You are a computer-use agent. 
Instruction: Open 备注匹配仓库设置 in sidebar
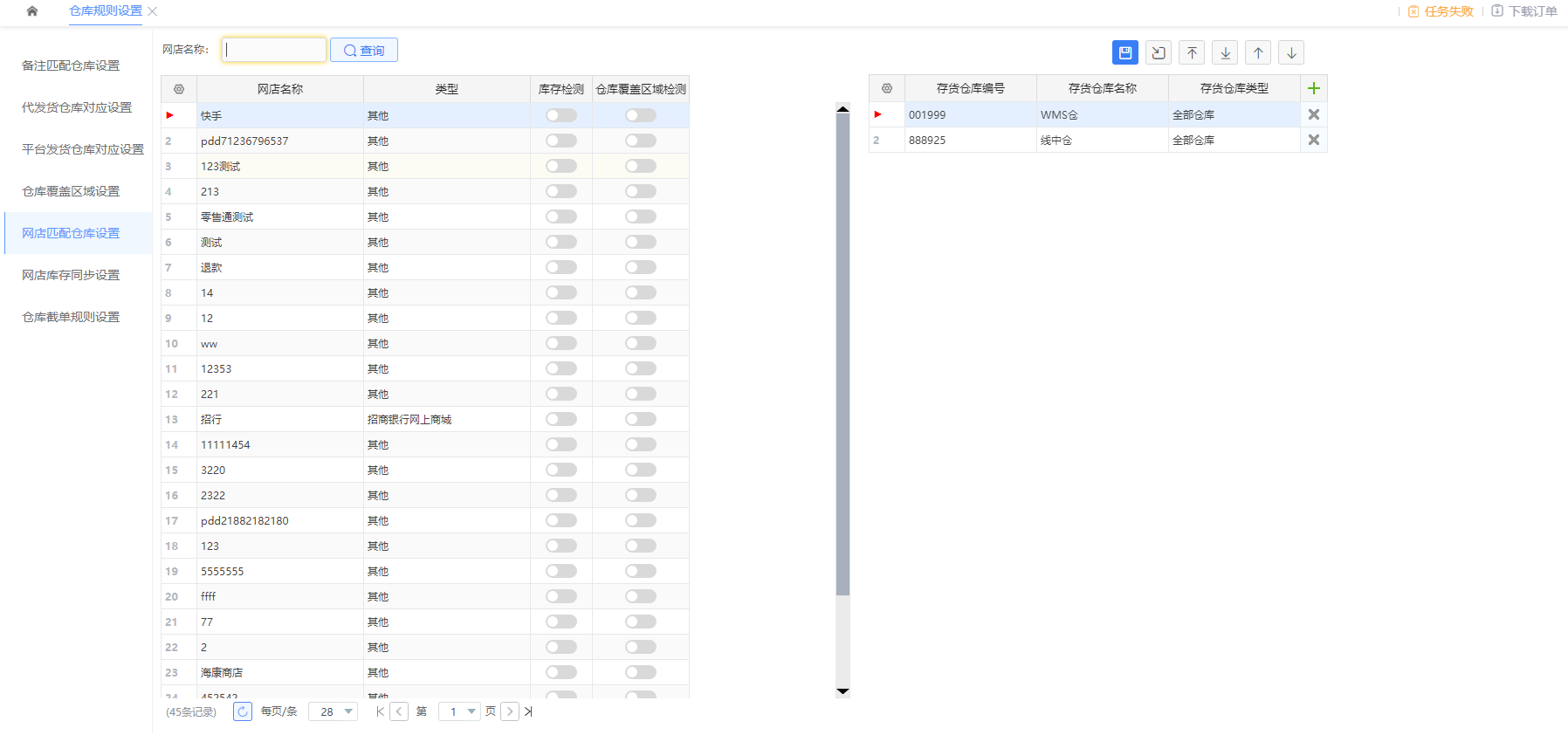pyautogui.click(x=71, y=65)
